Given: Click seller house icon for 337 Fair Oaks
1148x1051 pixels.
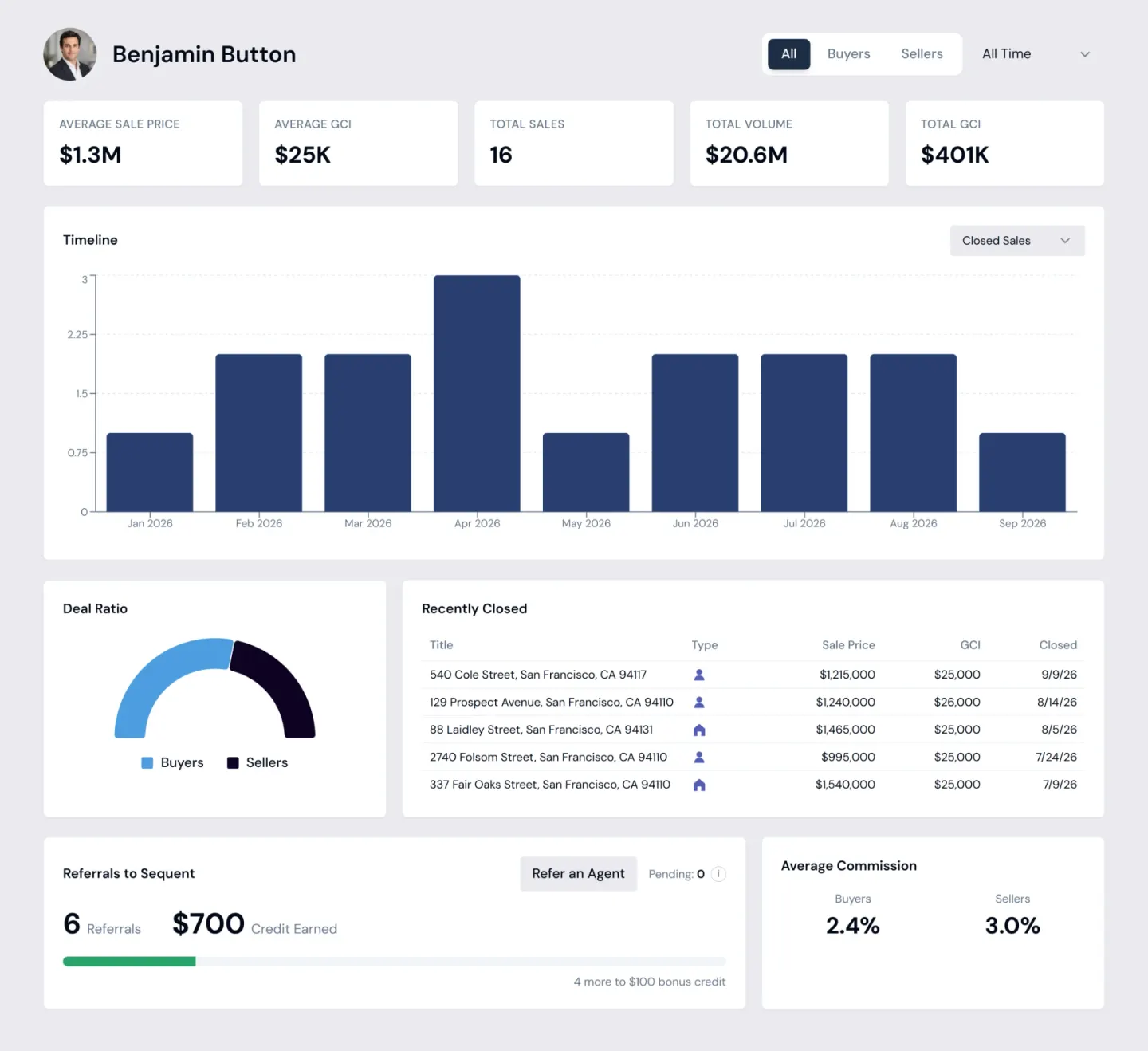Looking at the screenshot, I should (699, 785).
